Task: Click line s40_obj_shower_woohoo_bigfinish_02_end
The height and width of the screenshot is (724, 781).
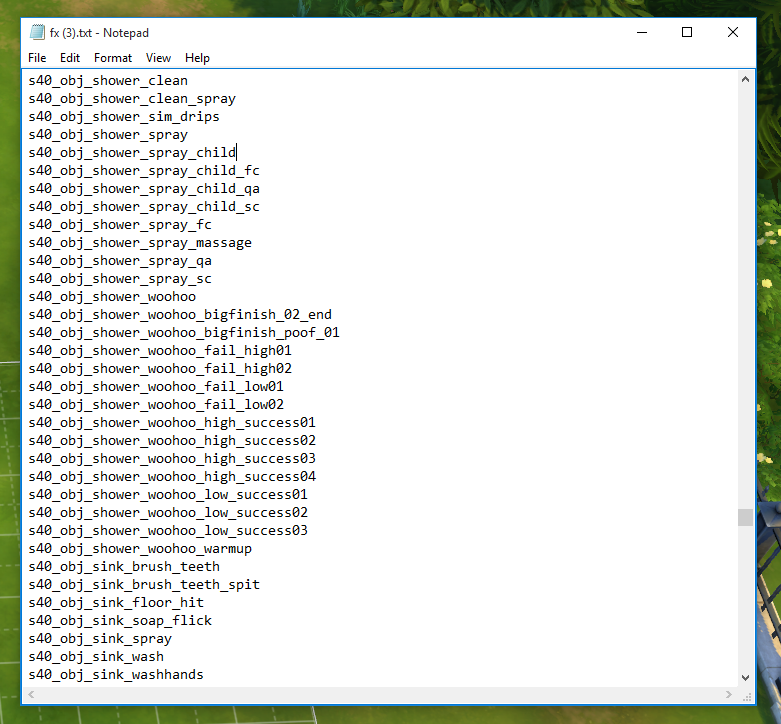Action: tap(180, 315)
